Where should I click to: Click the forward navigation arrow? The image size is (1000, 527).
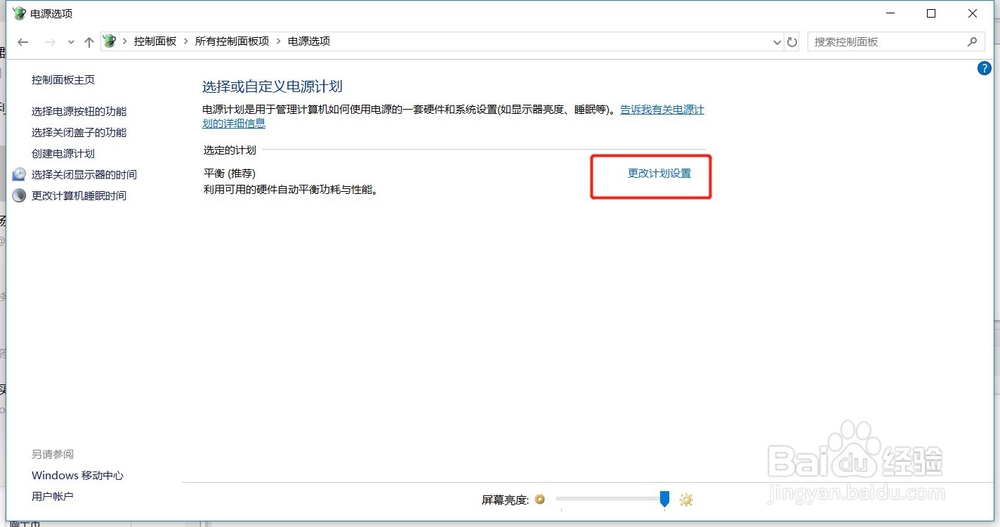click(x=49, y=42)
